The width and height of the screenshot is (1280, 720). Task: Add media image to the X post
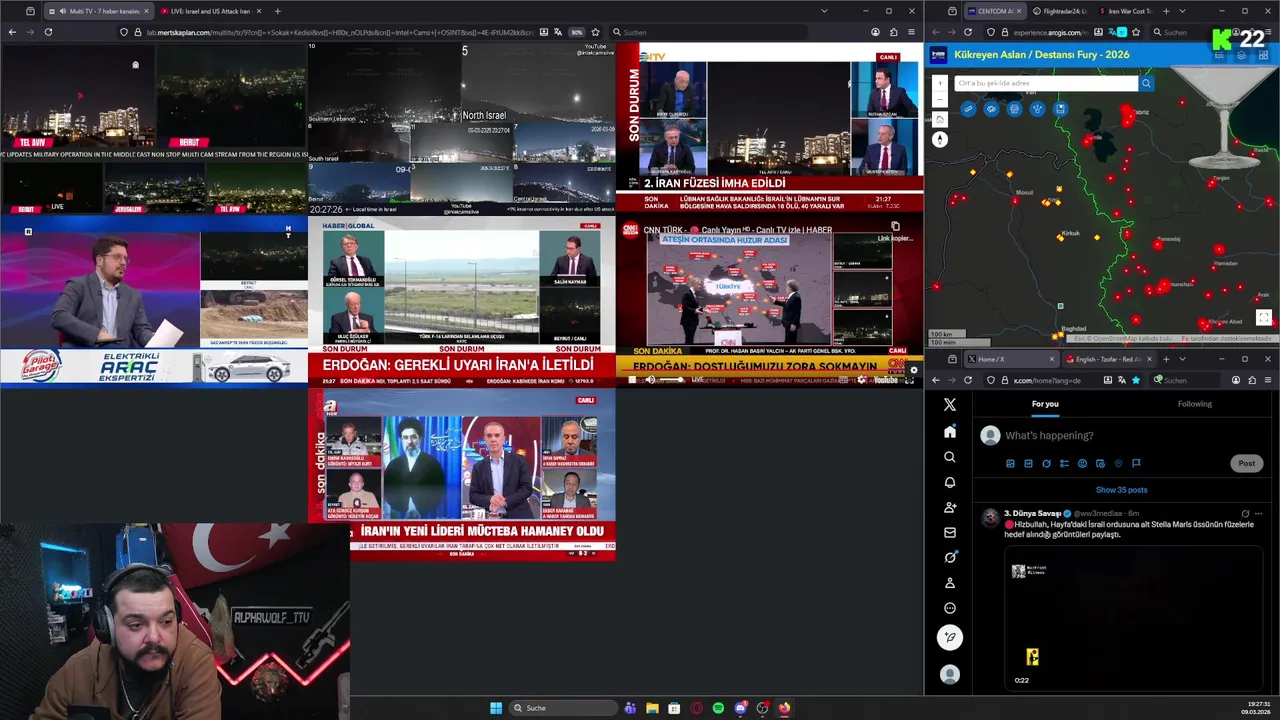[1010, 464]
